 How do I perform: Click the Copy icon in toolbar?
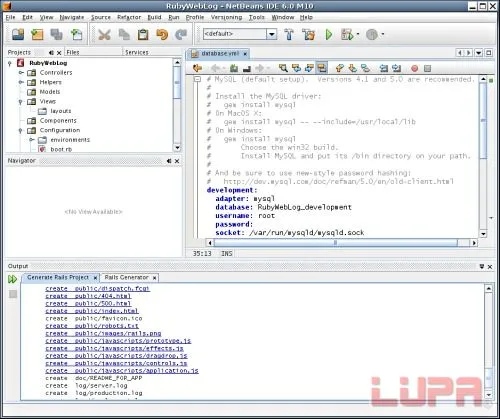point(124,34)
